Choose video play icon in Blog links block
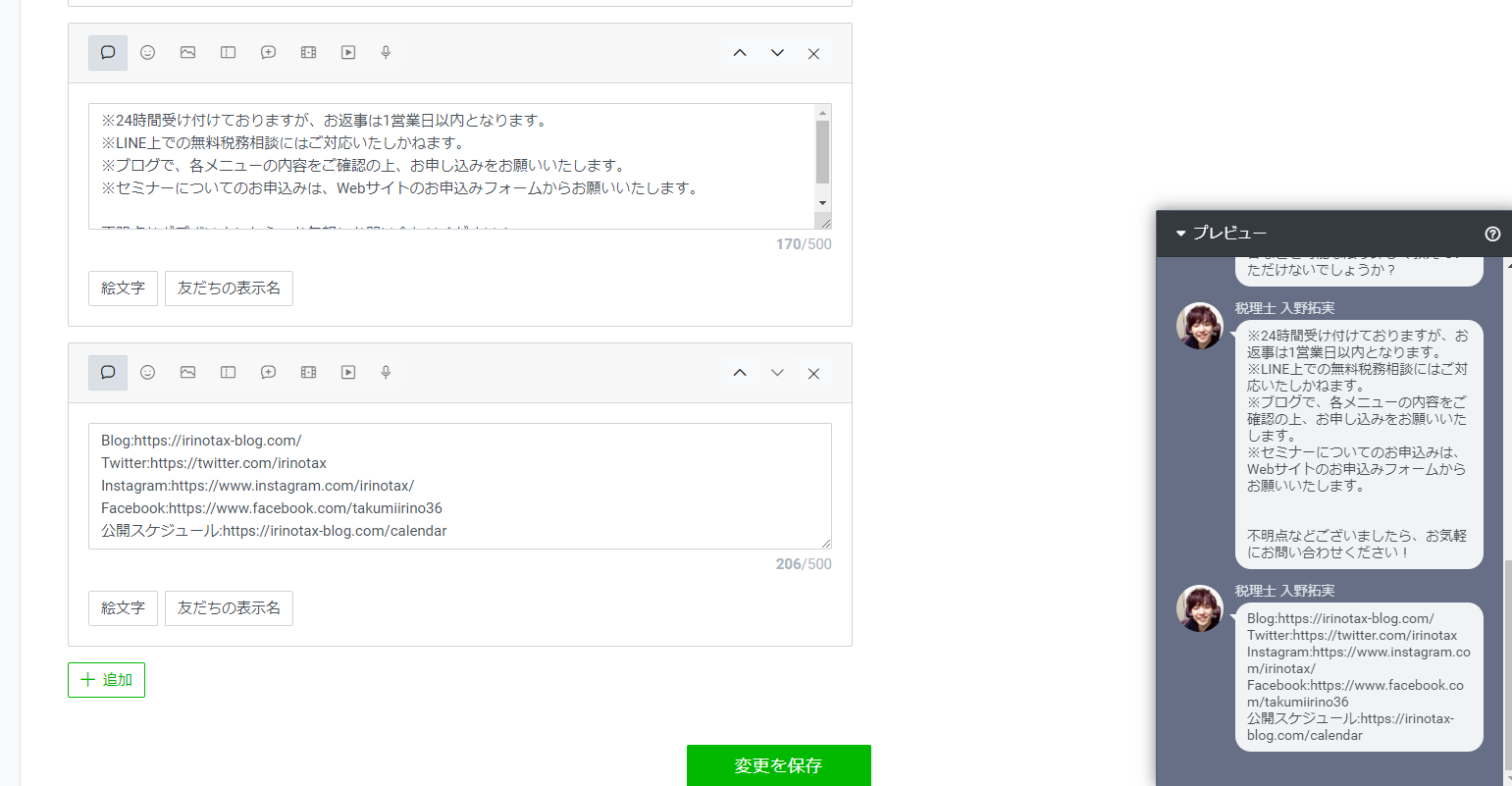Image resolution: width=1512 pixels, height=786 pixels. tap(348, 373)
